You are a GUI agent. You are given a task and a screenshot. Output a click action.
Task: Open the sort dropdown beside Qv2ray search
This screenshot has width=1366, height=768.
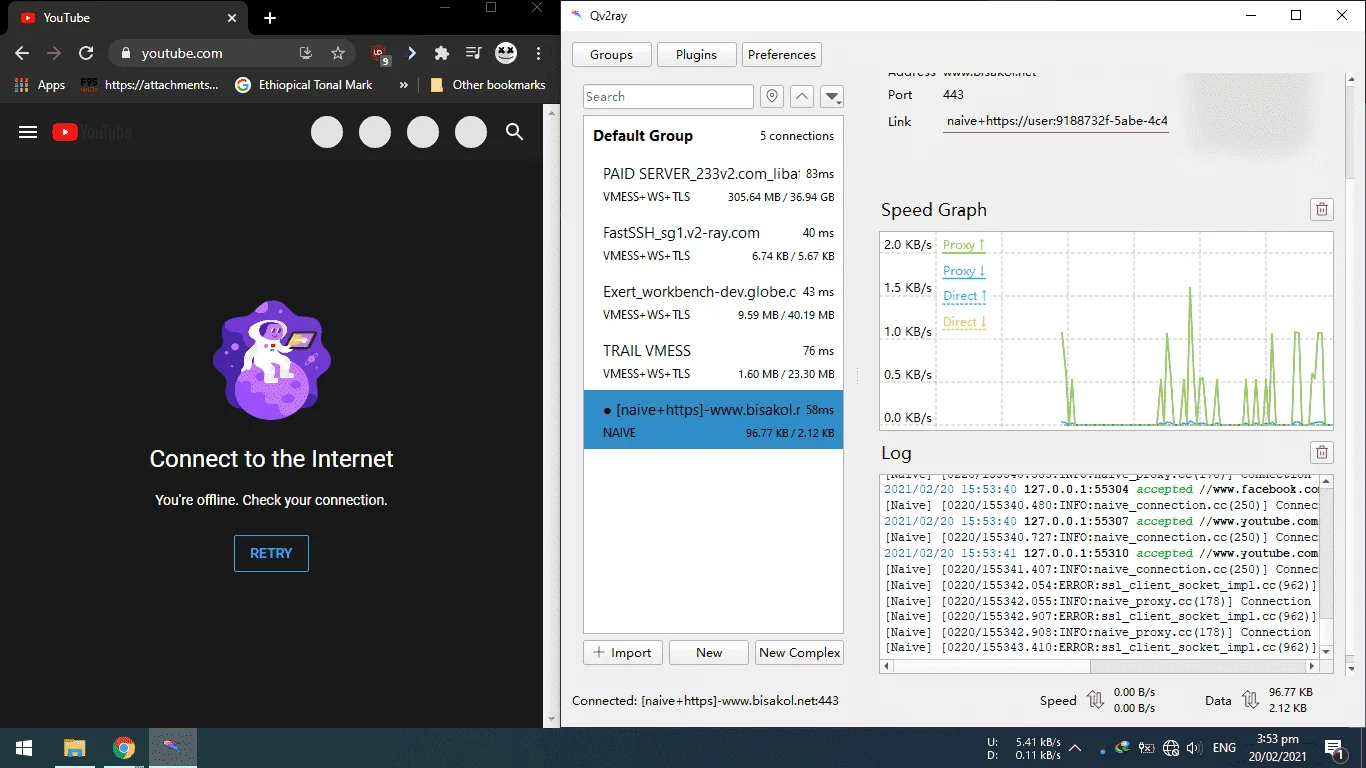(x=832, y=96)
